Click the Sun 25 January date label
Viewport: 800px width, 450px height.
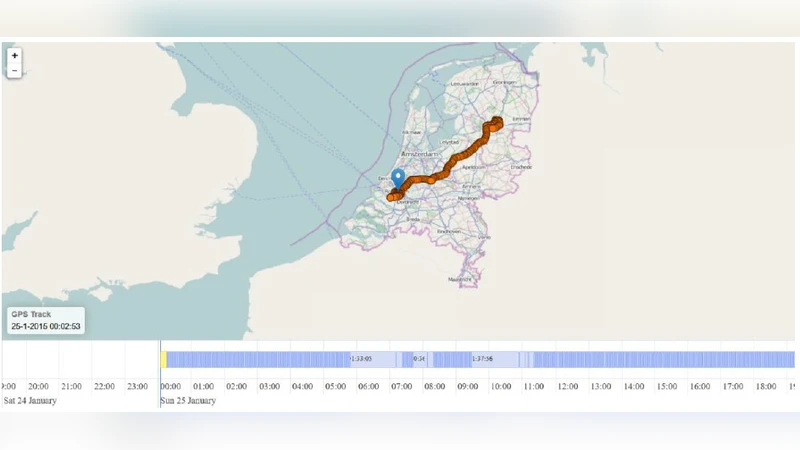(x=188, y=401)
